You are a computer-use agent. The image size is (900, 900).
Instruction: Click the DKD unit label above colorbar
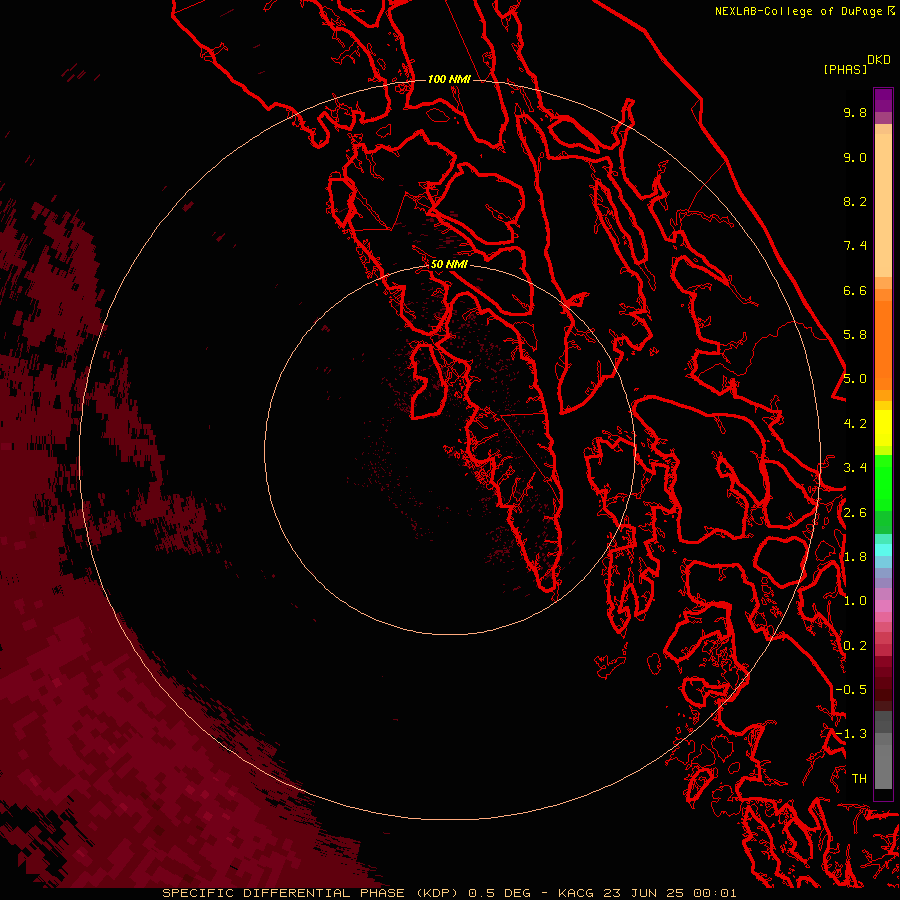pos(879,60)
